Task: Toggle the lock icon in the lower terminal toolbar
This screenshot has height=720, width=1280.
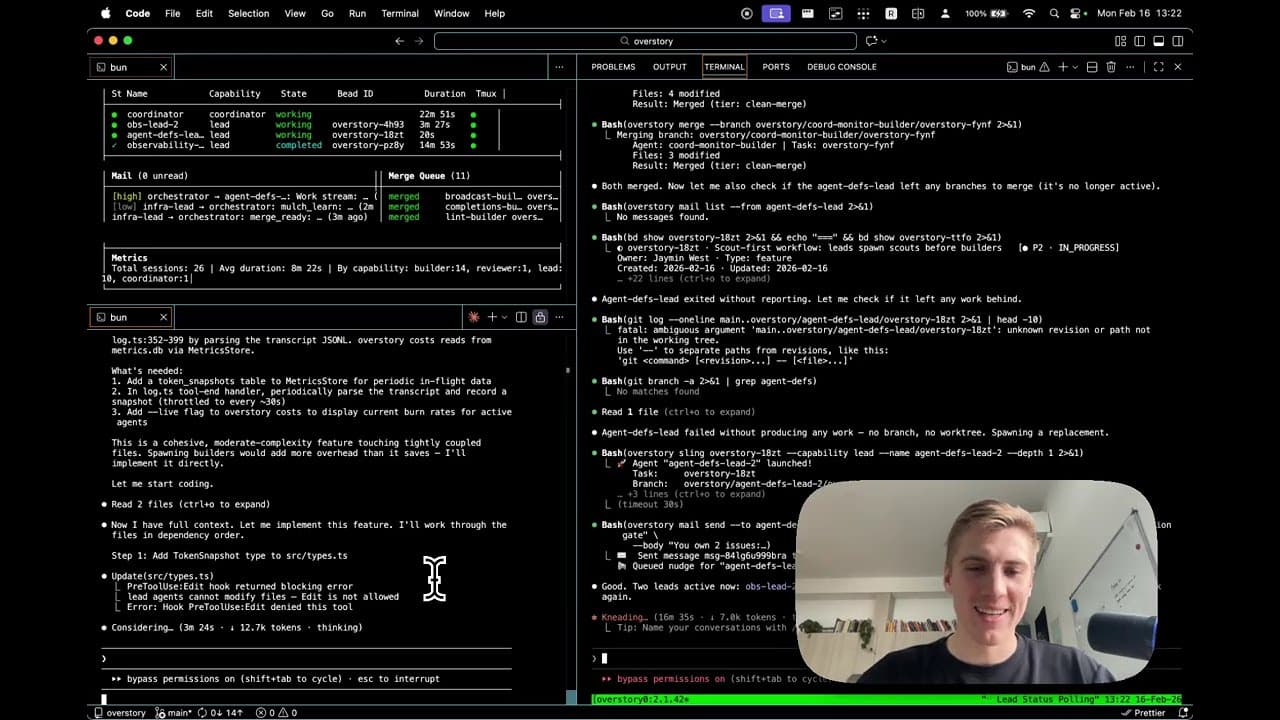Action: (x=540, y=317)
